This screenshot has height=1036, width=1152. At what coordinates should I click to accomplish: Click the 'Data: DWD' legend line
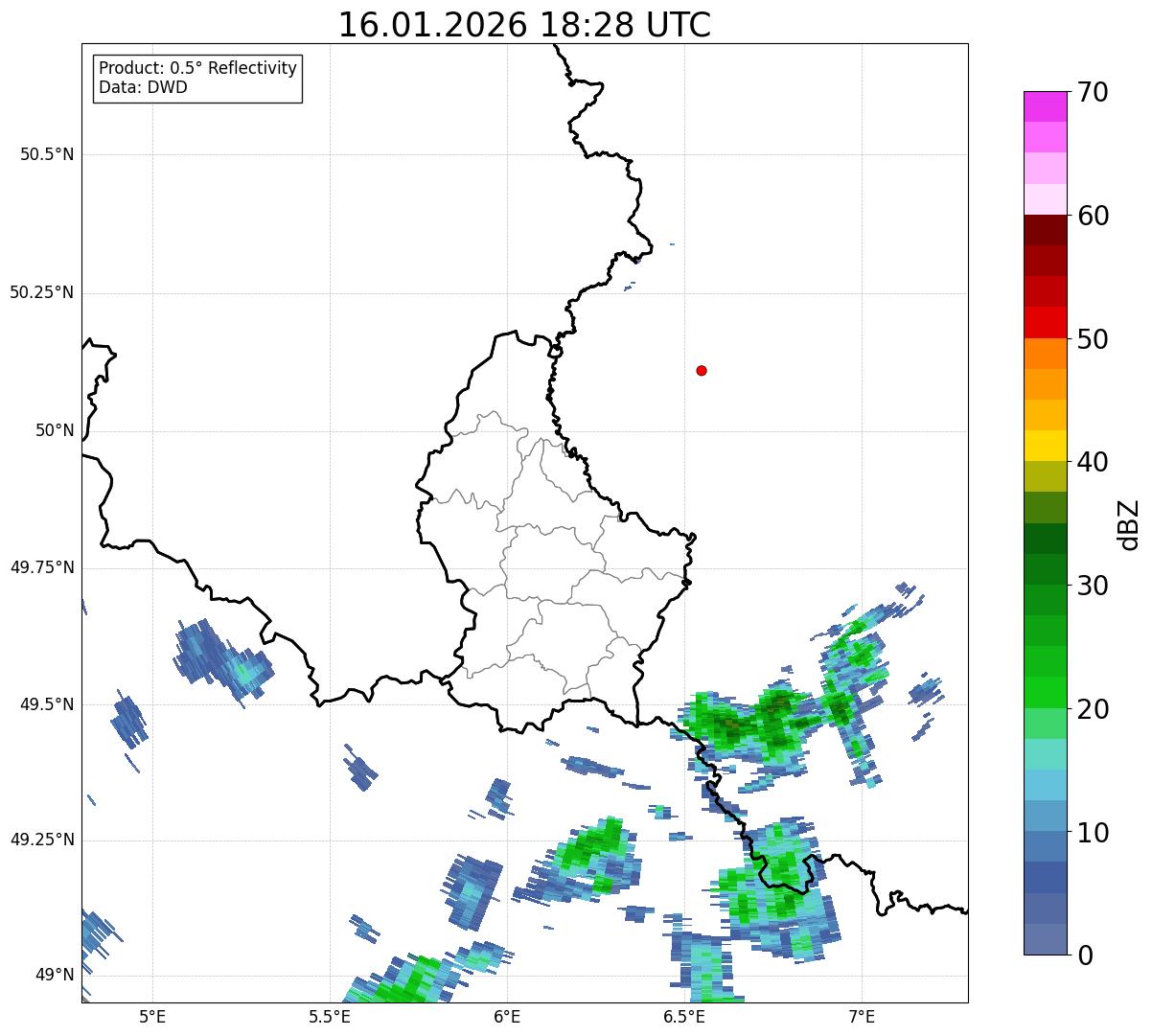(x=143, y=87)
